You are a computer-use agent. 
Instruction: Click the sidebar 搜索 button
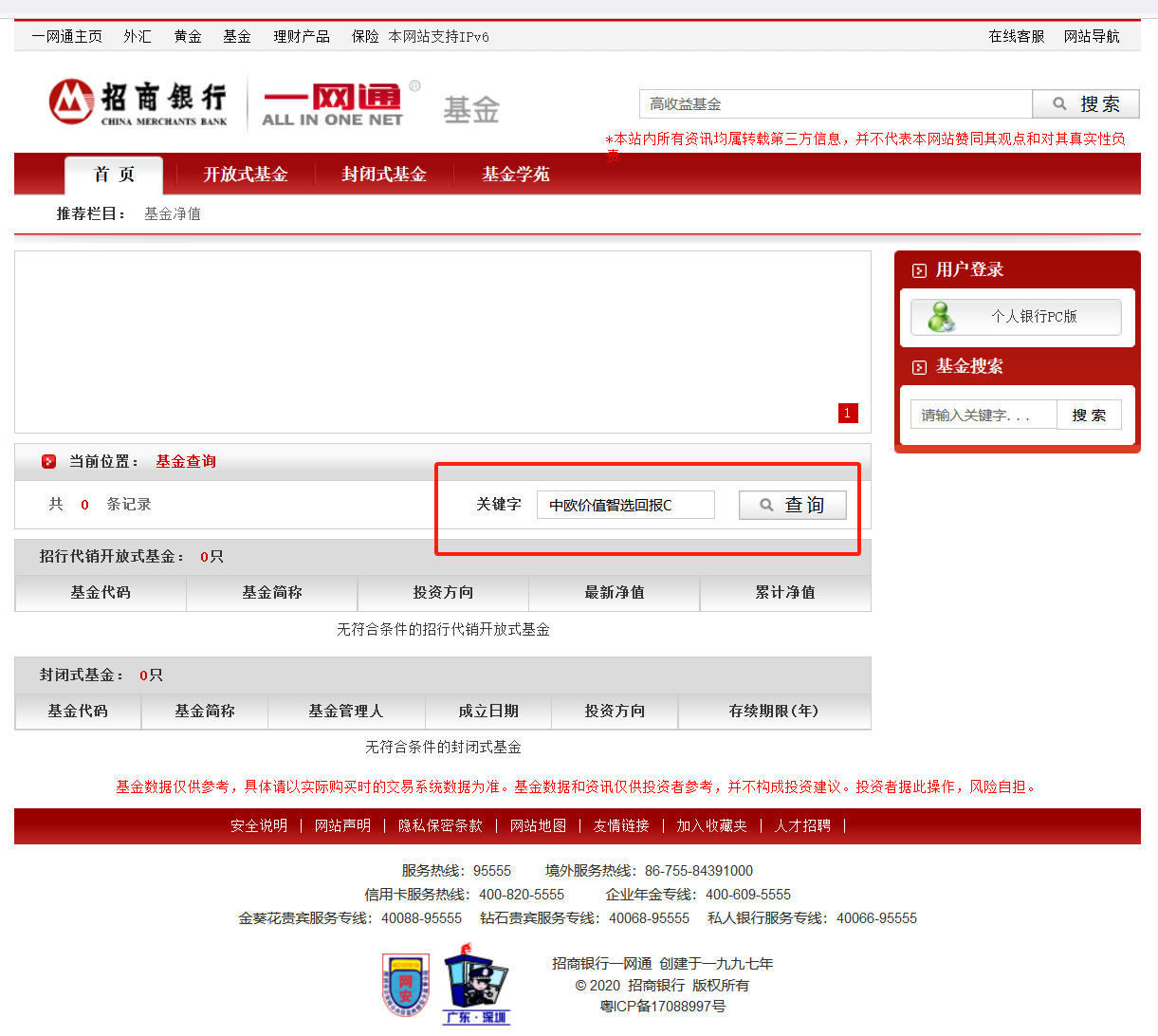coord(1089,415)
